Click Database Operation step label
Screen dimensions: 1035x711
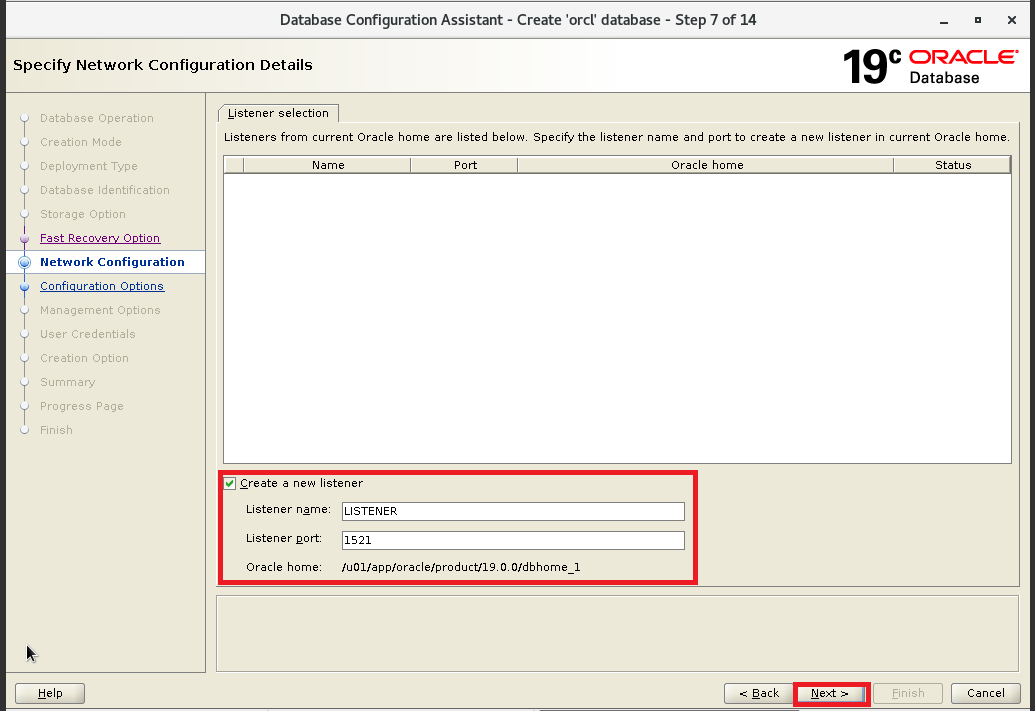(96, 118)
